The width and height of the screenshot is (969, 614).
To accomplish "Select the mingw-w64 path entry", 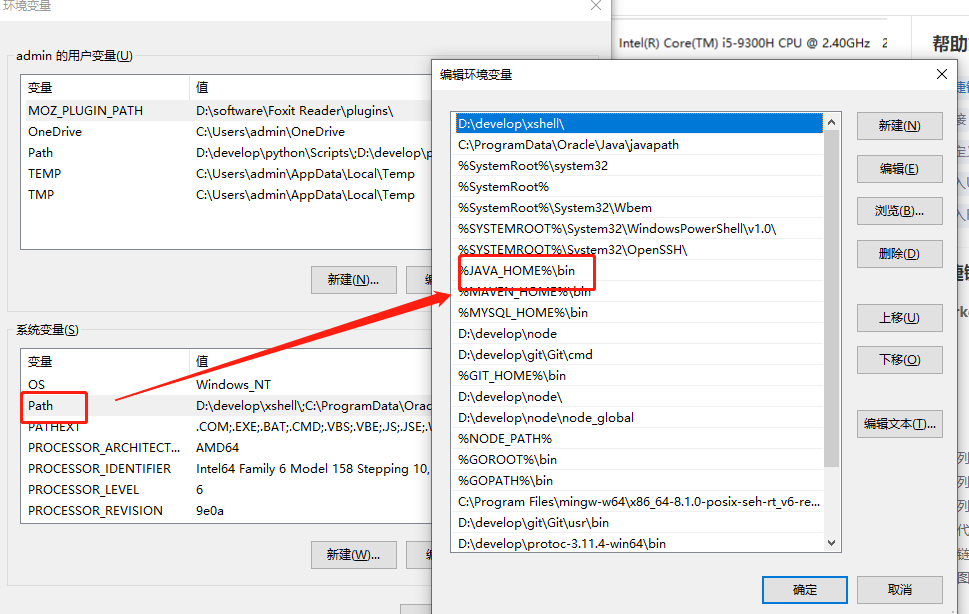I will pos(639,502).
